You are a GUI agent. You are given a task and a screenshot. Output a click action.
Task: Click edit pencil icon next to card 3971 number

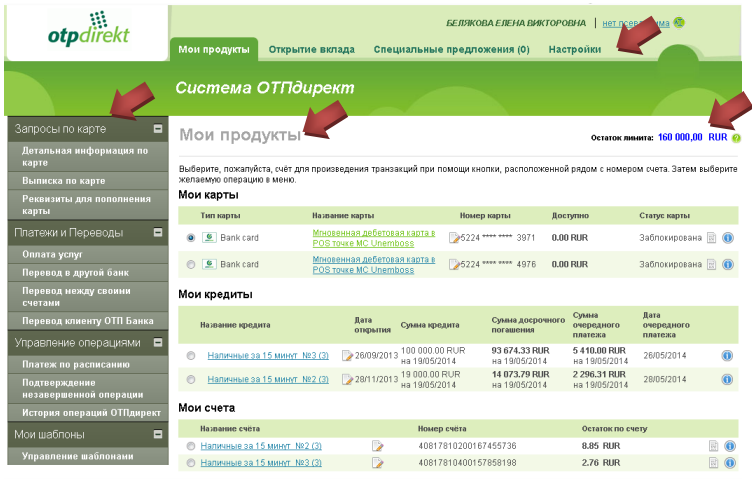pos(455,238)
